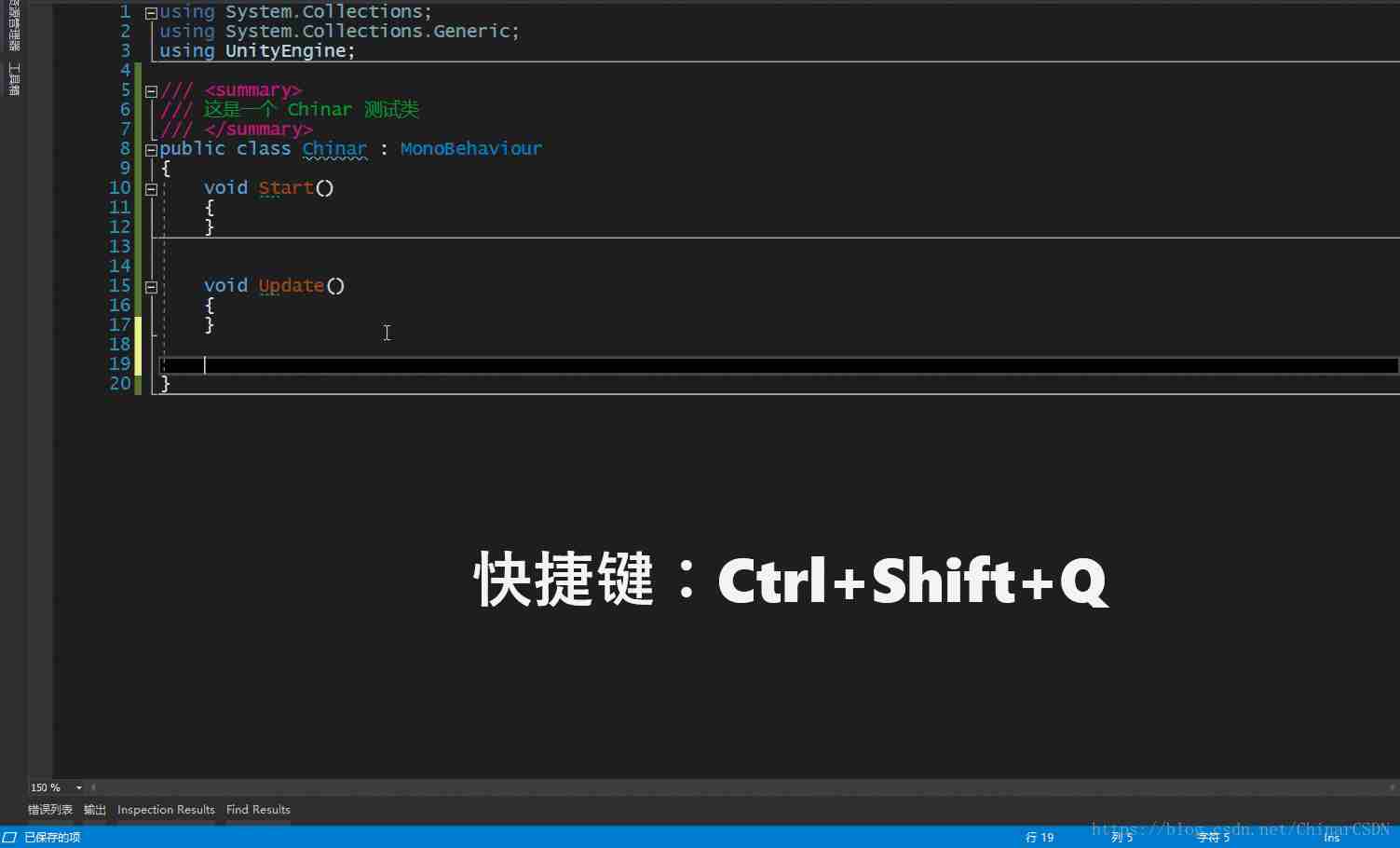Click the status bar window icon

click(9, 837)
